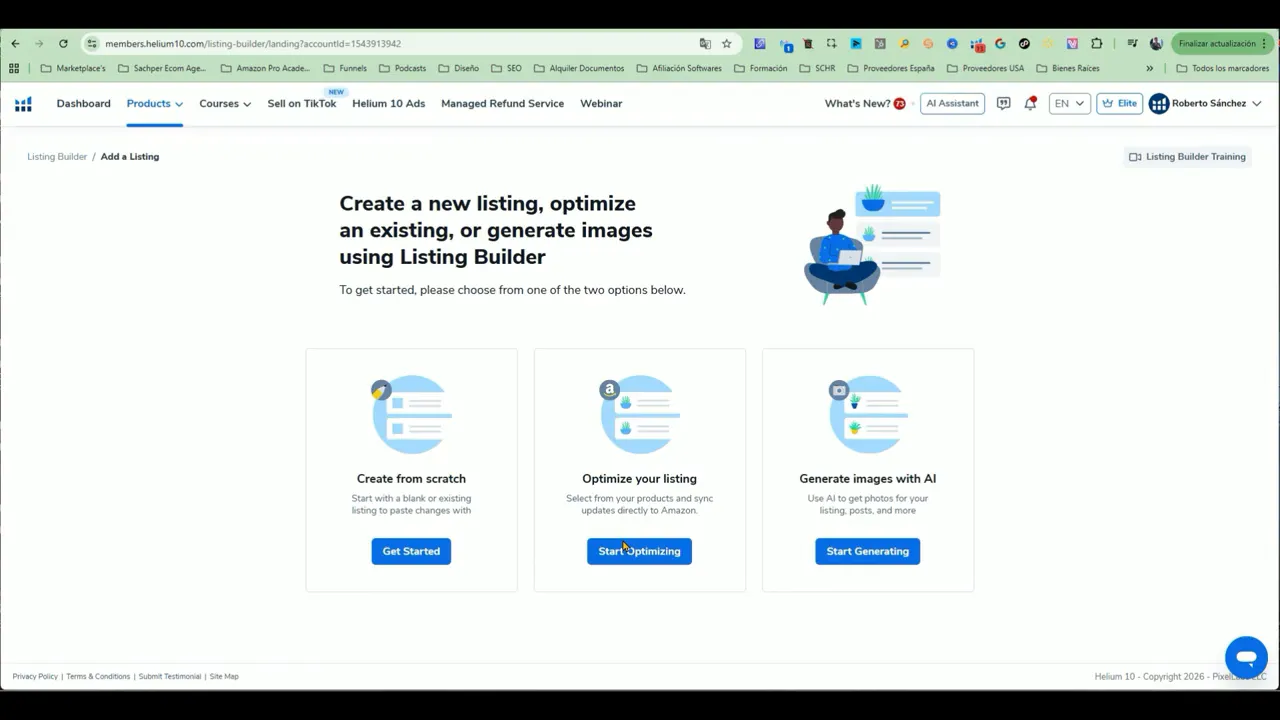The height and width of the screenshot is (720, 1280).
Task: Open the Site Map link
Action: pyautogui.click(x=224, y=677)
